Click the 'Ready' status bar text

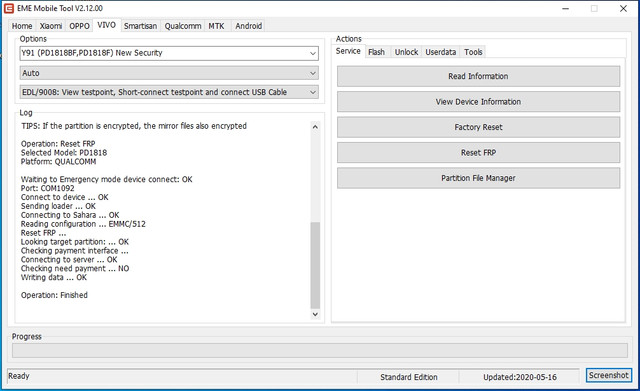(x=19, y=376)
